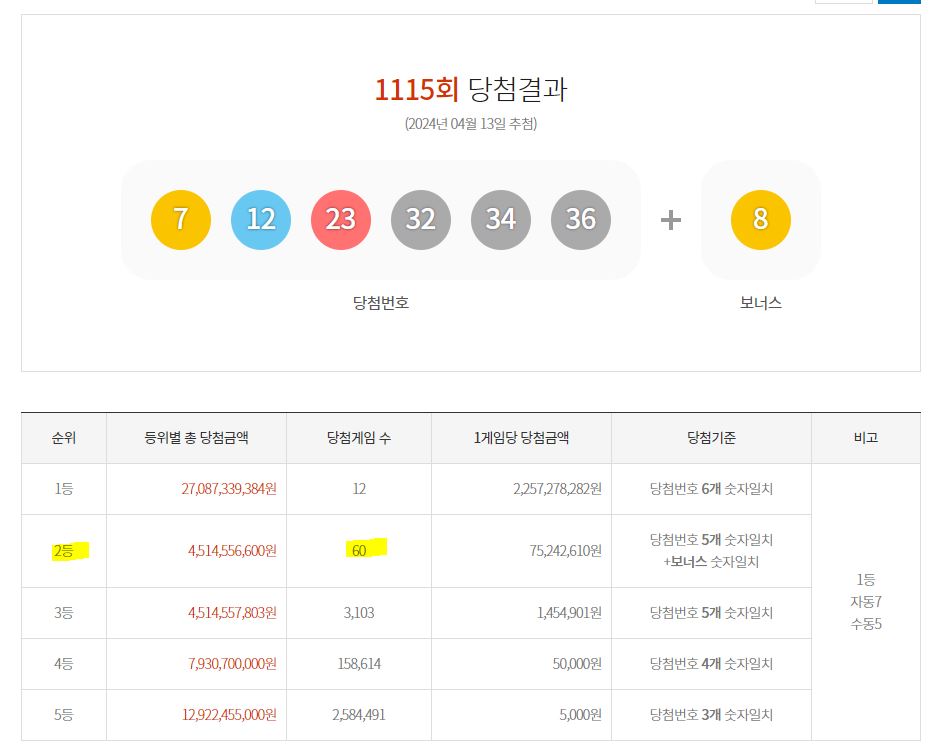Click the 1115회 당첨결과 heading

(x=464, y=89)
